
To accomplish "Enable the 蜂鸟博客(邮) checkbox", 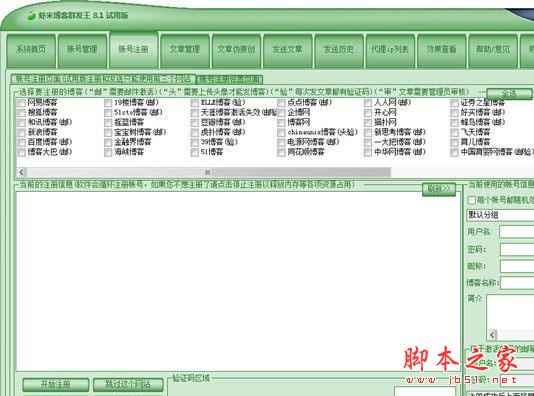I will 455,123.
